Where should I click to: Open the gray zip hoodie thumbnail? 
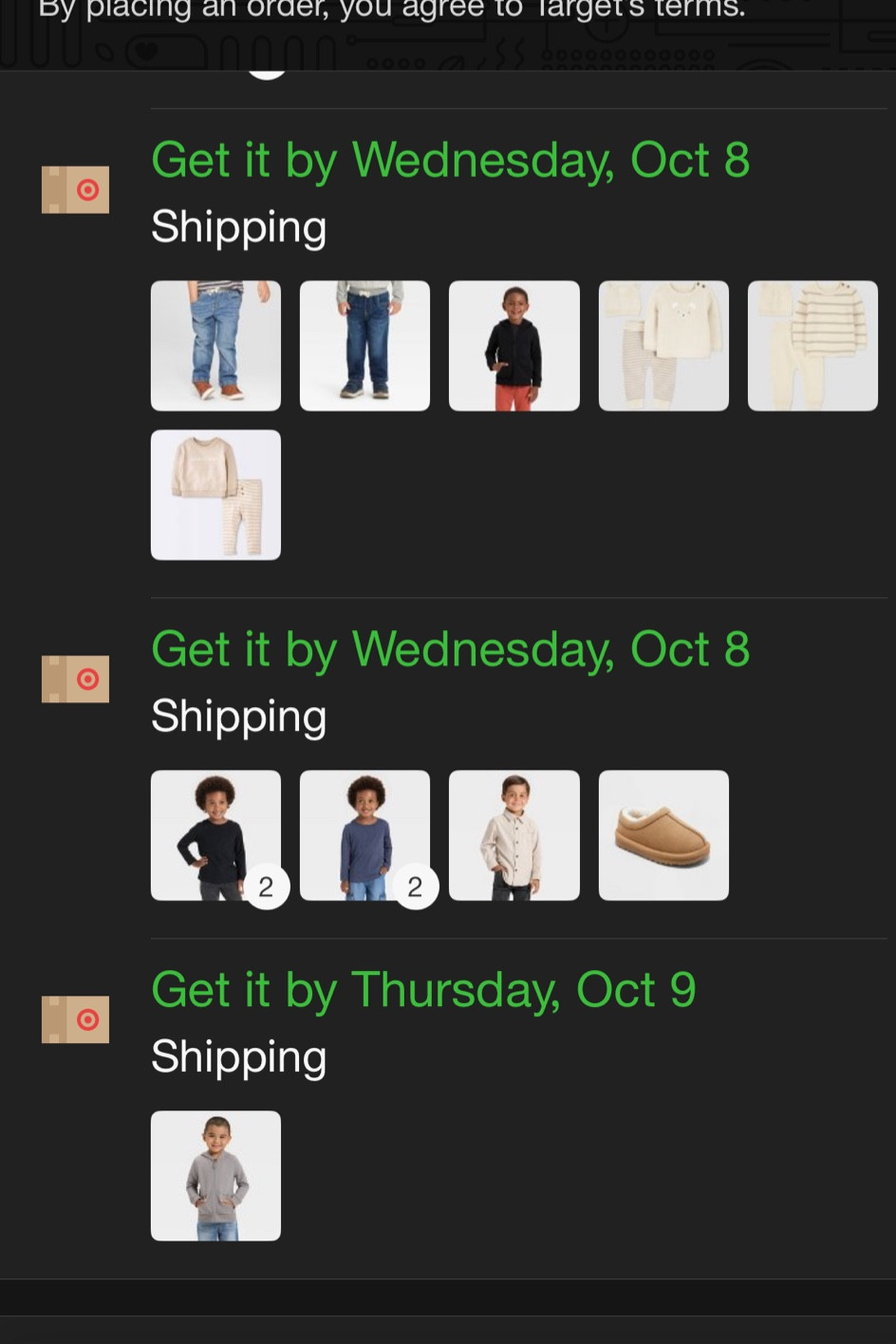215,1176
